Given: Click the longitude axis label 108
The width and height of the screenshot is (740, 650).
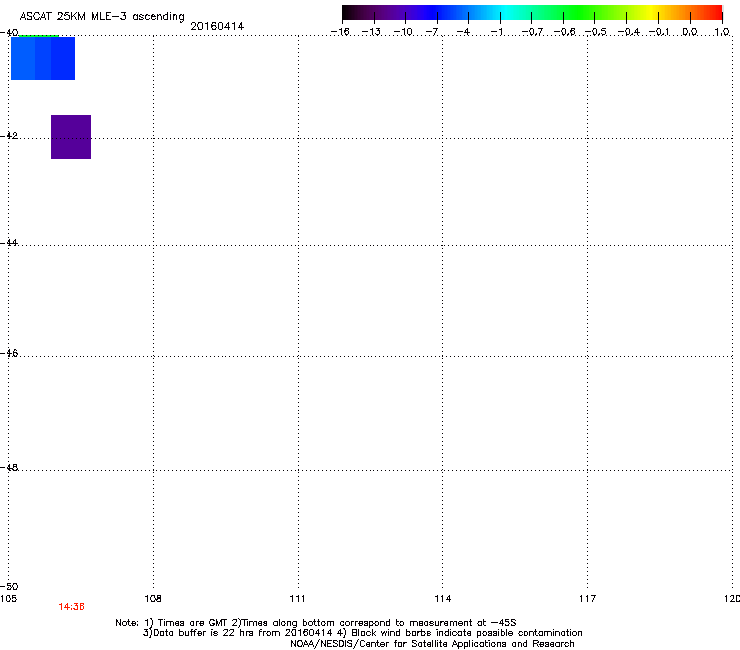Looking at the screenshot, I should (x=153, y=599).
